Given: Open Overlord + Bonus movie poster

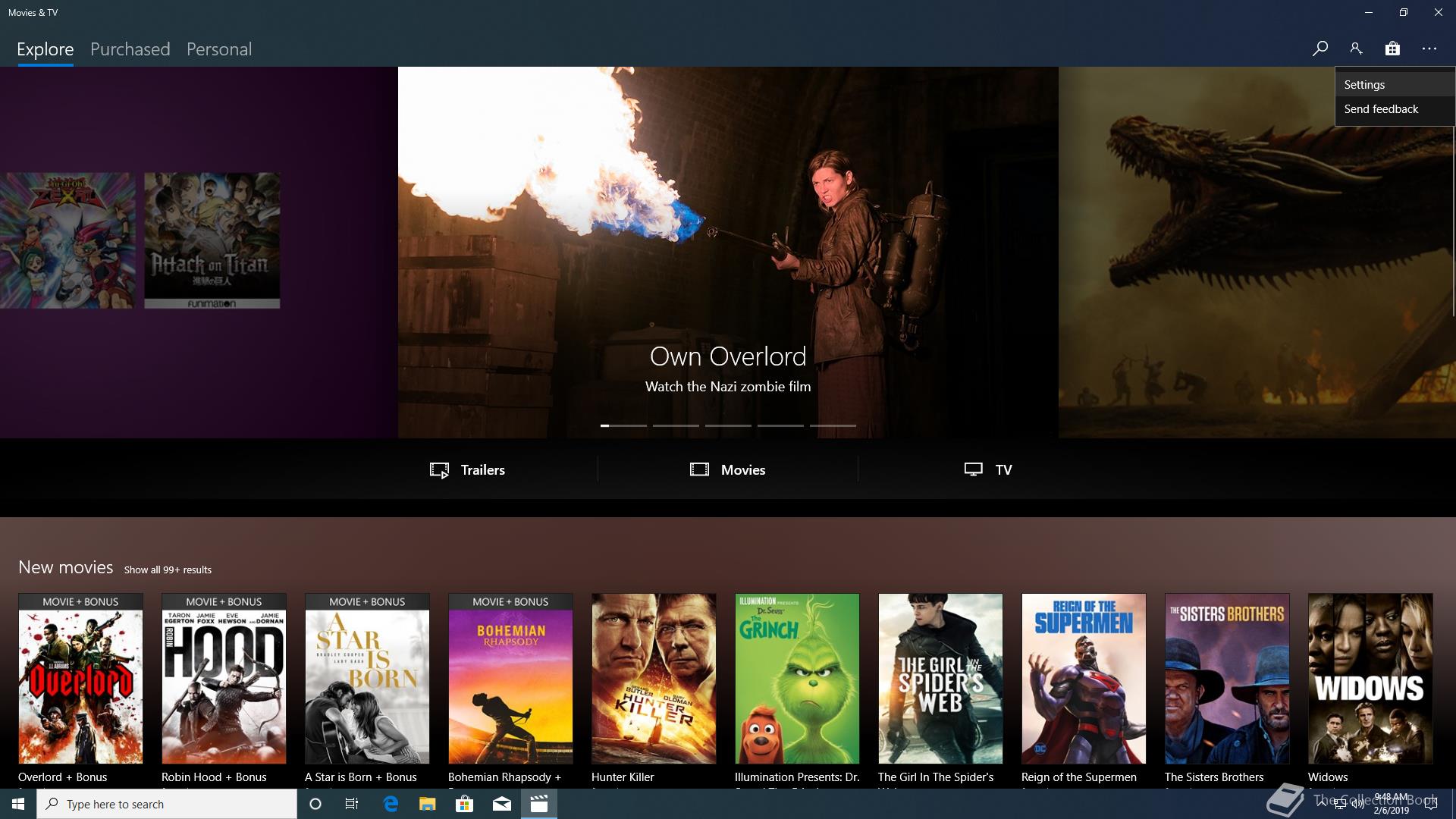Looking at the screenshot, I should [x=80, y=679].
